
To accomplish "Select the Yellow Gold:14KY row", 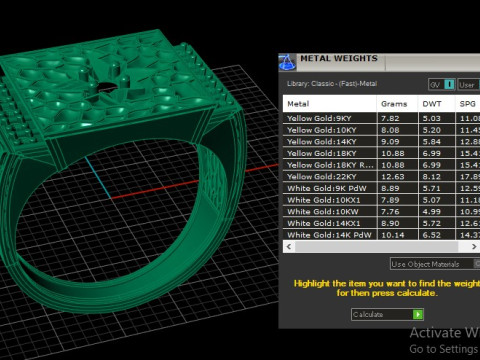I will (381, 142).
